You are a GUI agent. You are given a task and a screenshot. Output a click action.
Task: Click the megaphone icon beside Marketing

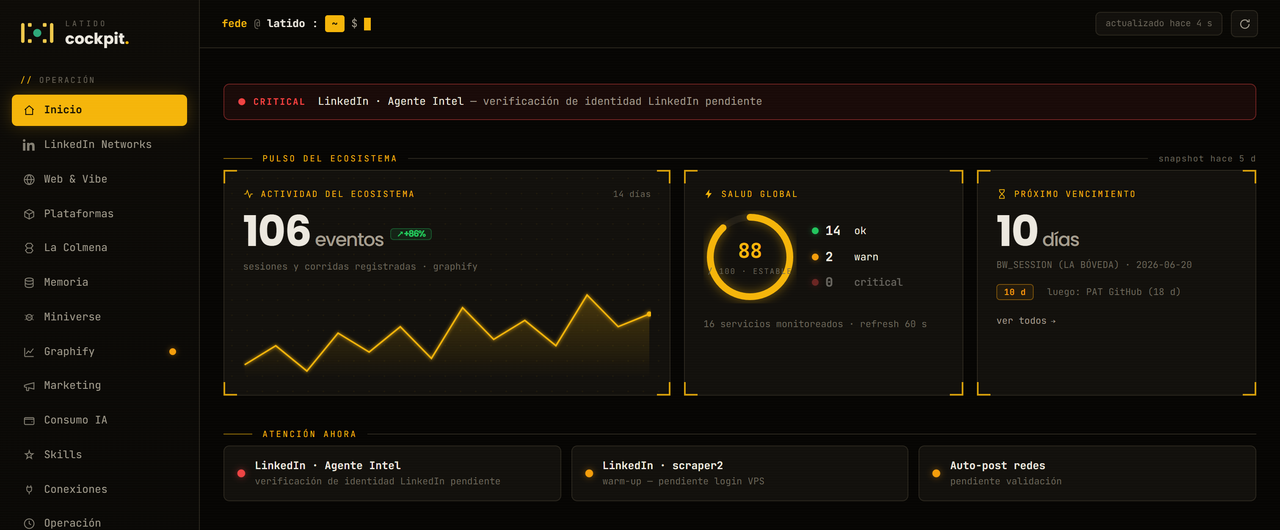point(29,386)
